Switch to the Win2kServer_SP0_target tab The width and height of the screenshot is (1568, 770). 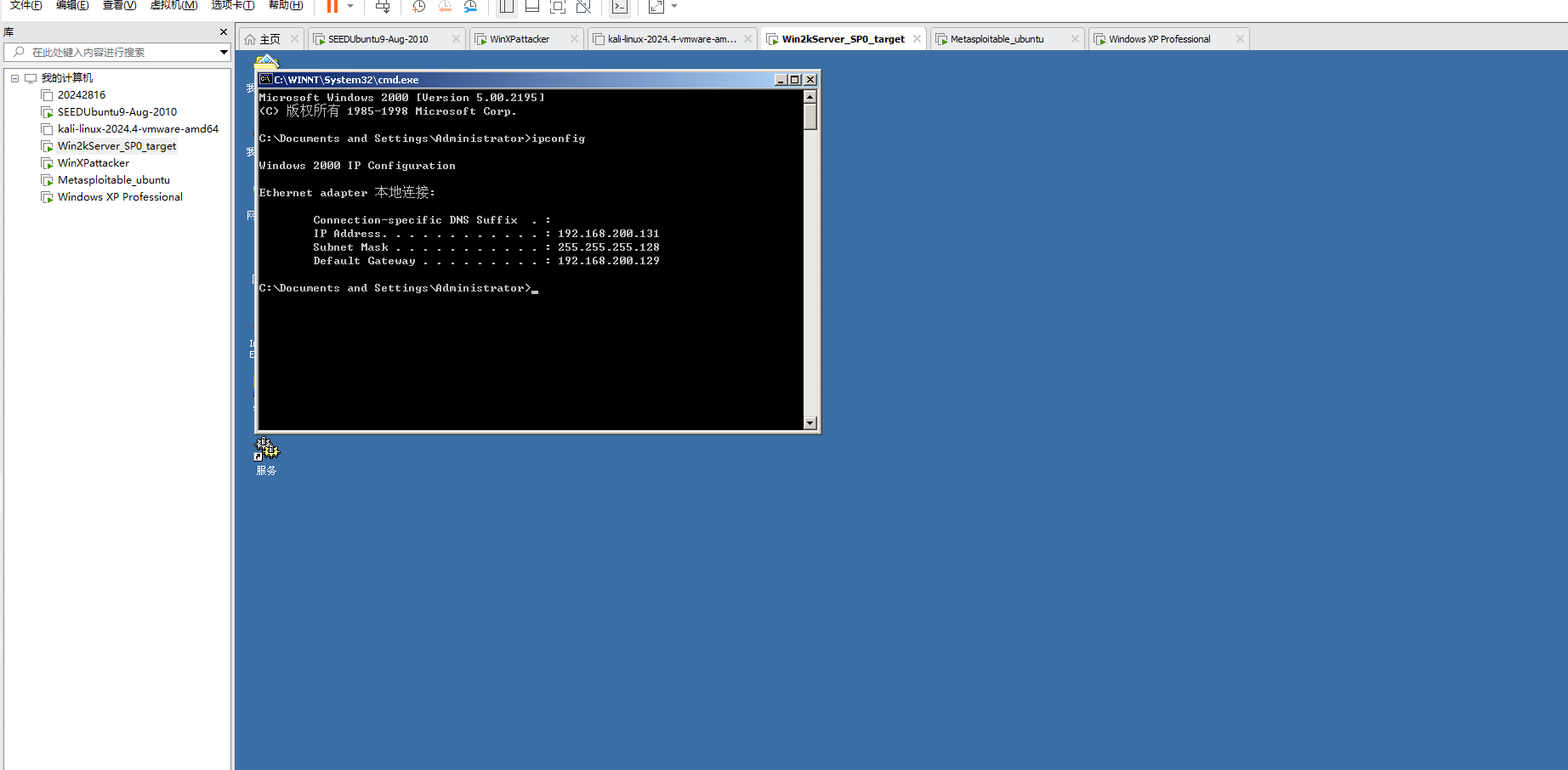(844, 39)
